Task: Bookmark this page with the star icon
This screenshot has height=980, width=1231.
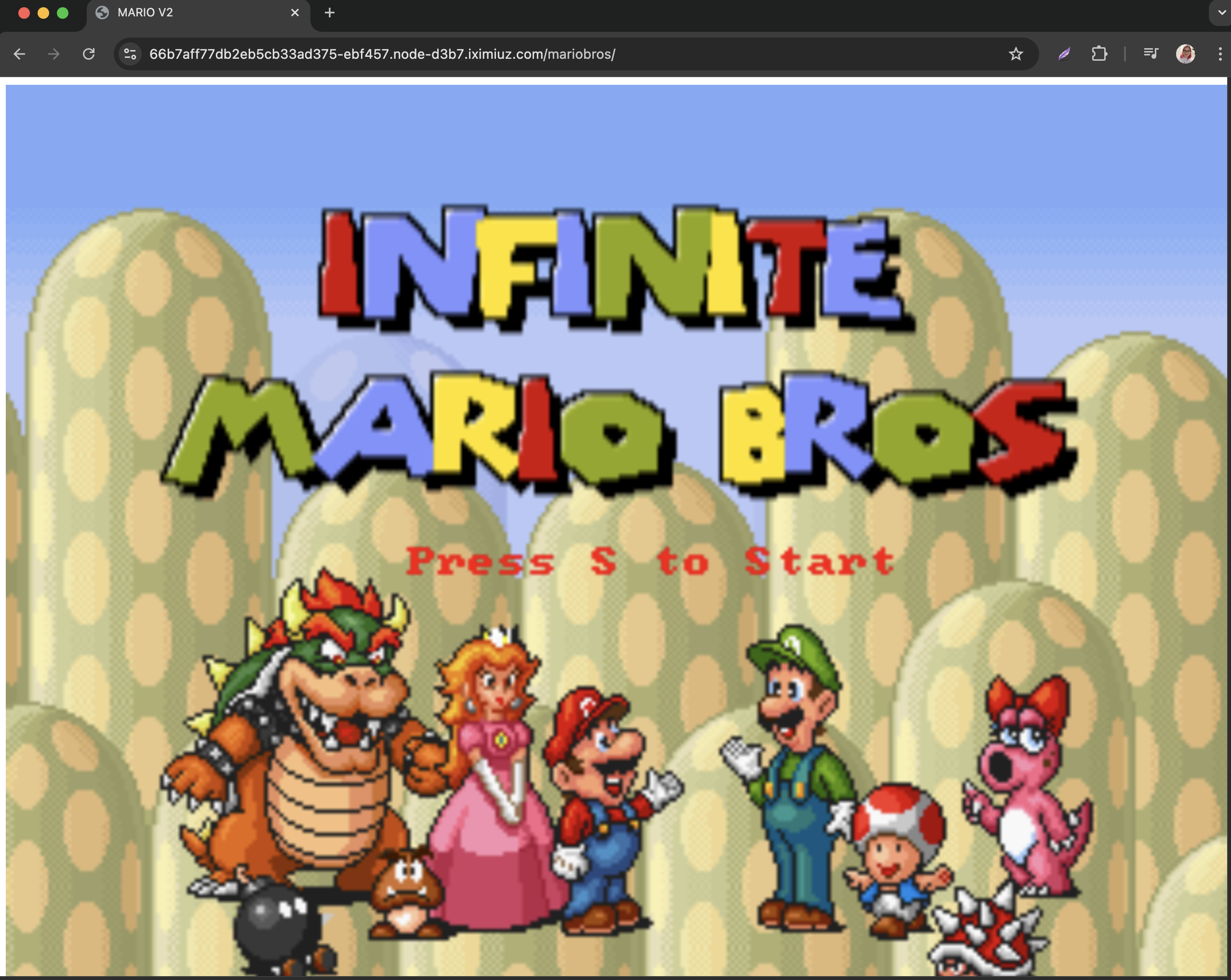Action: point(1015,54)
